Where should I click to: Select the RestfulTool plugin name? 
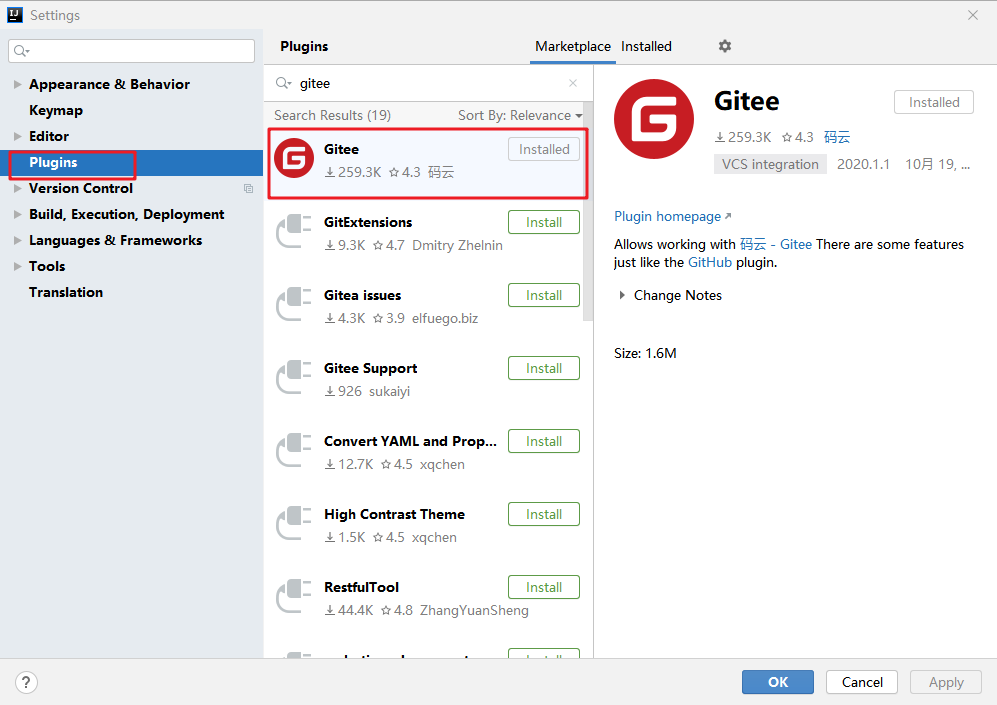(x=362, y=587)
